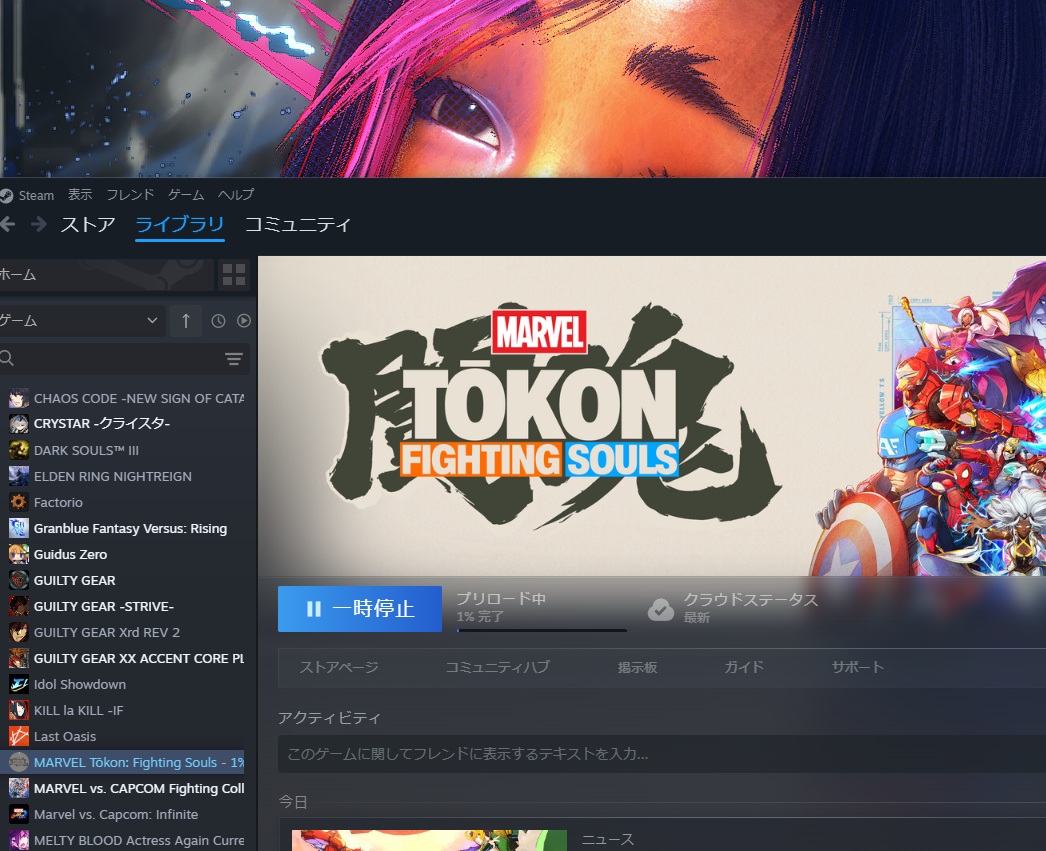Open advanced filter options icon

coord(233,359)
